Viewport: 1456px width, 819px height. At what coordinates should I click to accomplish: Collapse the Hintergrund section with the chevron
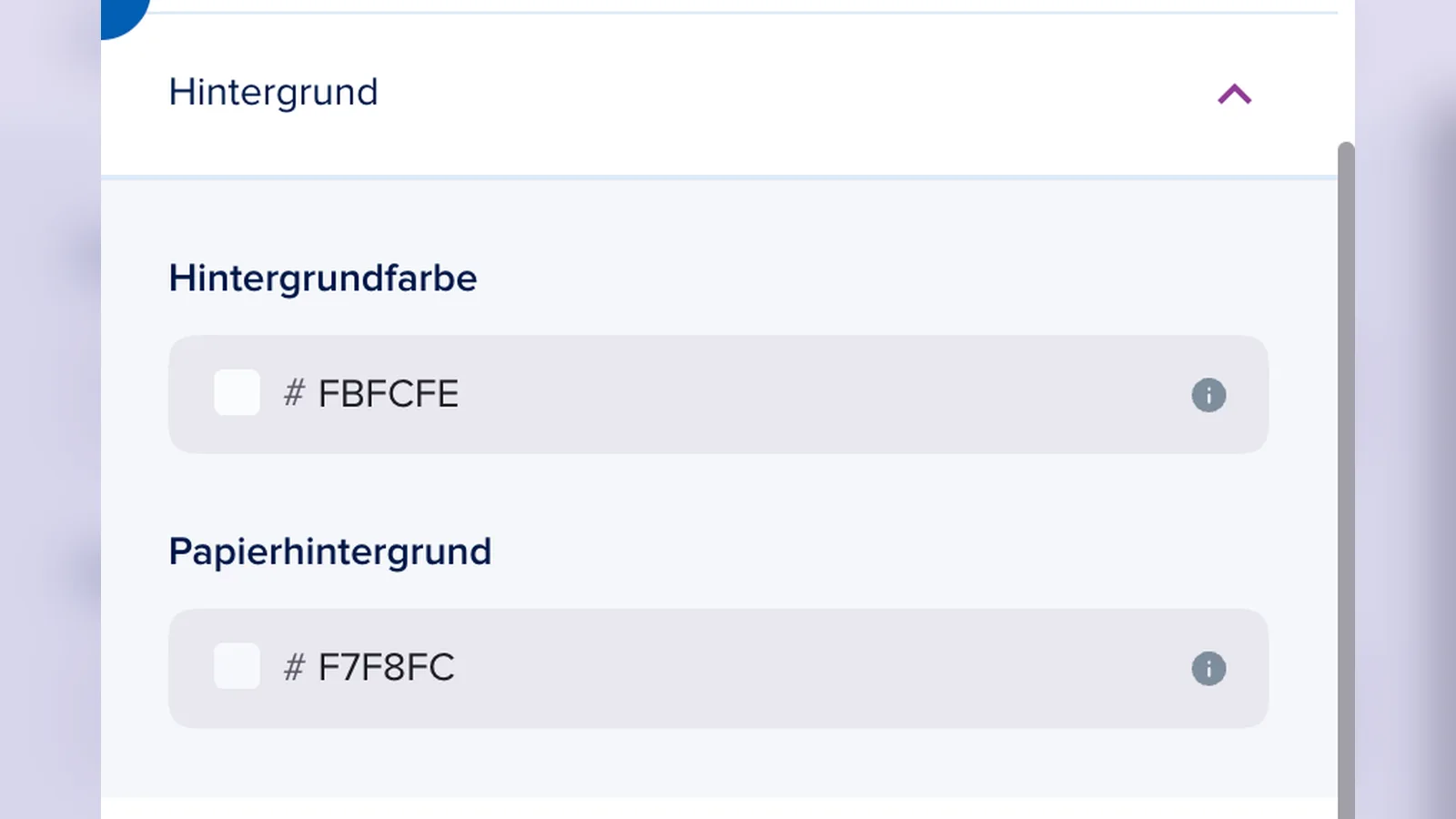pyautogui.click(x=1235, y=95)
